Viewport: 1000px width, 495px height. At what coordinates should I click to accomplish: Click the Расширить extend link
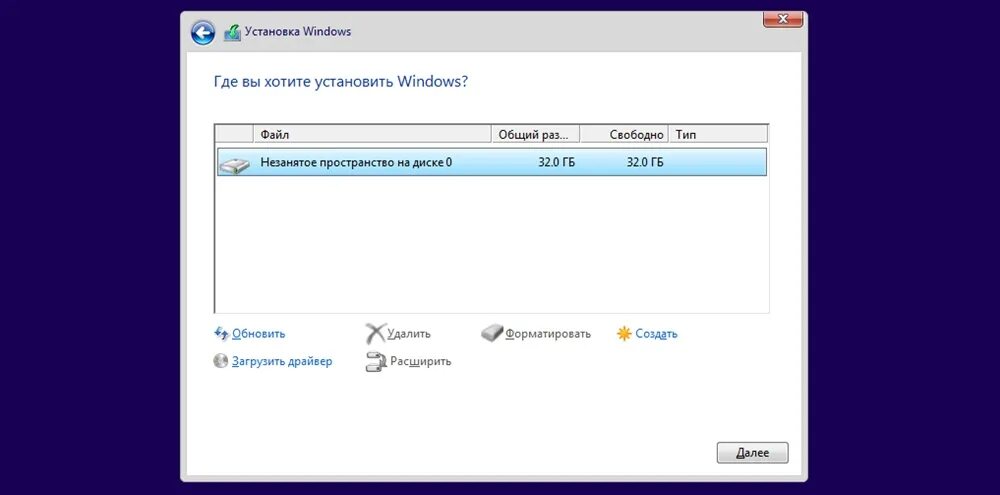coord(420,361)
